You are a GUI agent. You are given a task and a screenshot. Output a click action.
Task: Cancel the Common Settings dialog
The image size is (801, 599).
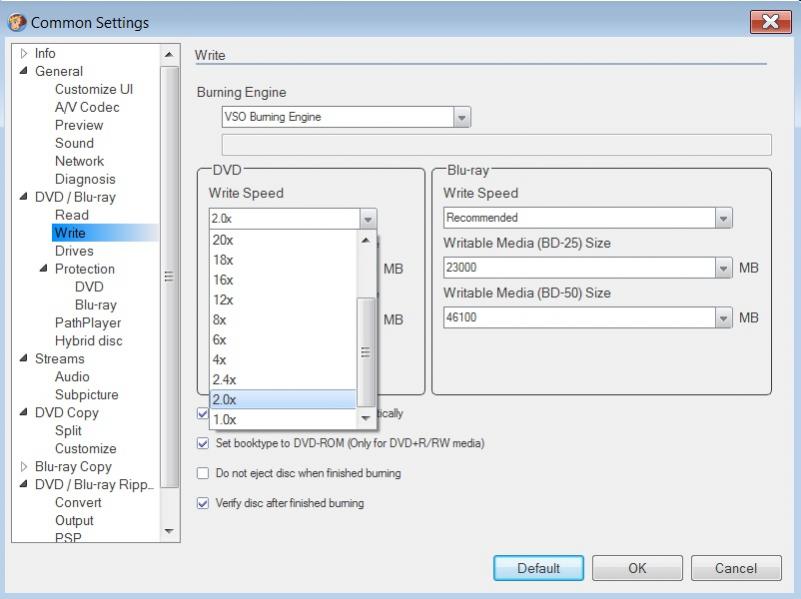(x=735, y=568)
